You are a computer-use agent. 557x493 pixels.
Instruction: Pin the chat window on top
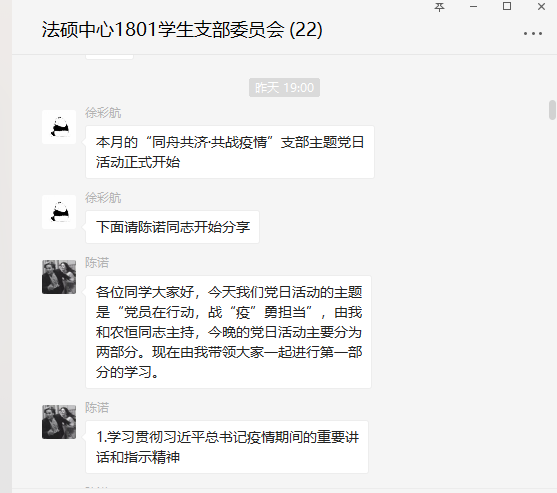click(x=439, y=7)
